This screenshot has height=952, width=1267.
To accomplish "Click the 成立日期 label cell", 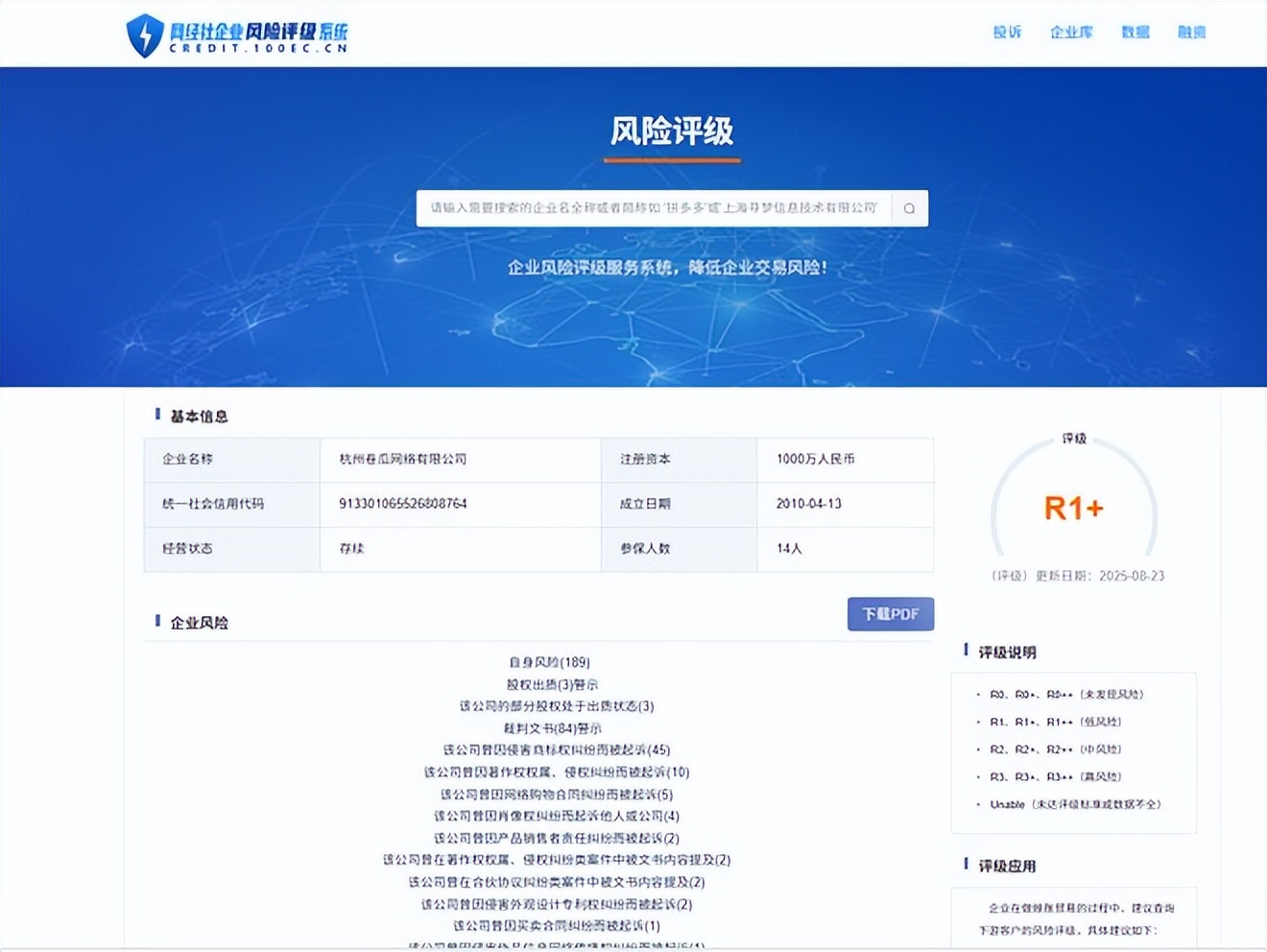I will click(679, 504).
